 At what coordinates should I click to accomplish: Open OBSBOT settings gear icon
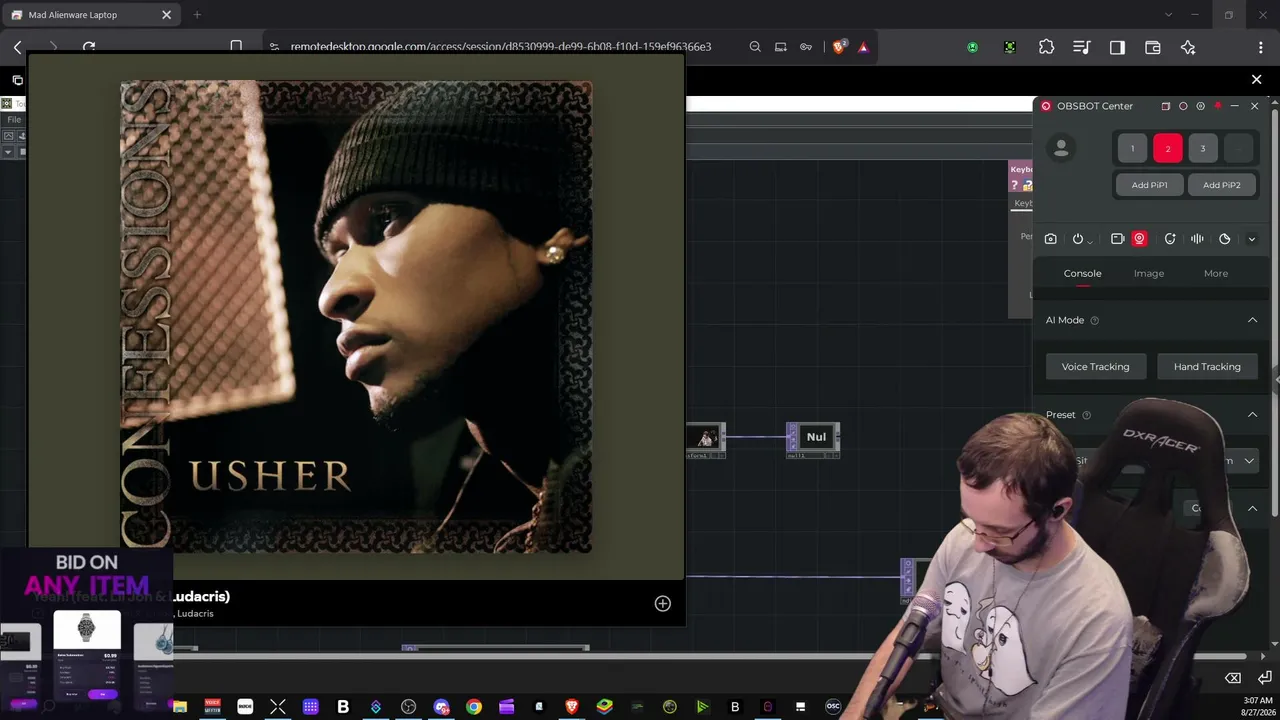pyautogui.click(x=1200, y=106)
